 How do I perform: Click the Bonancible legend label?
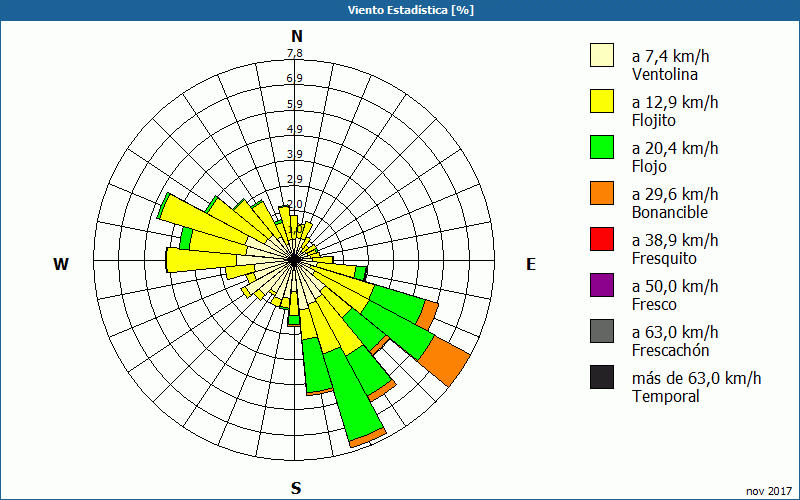coord(670,212)
